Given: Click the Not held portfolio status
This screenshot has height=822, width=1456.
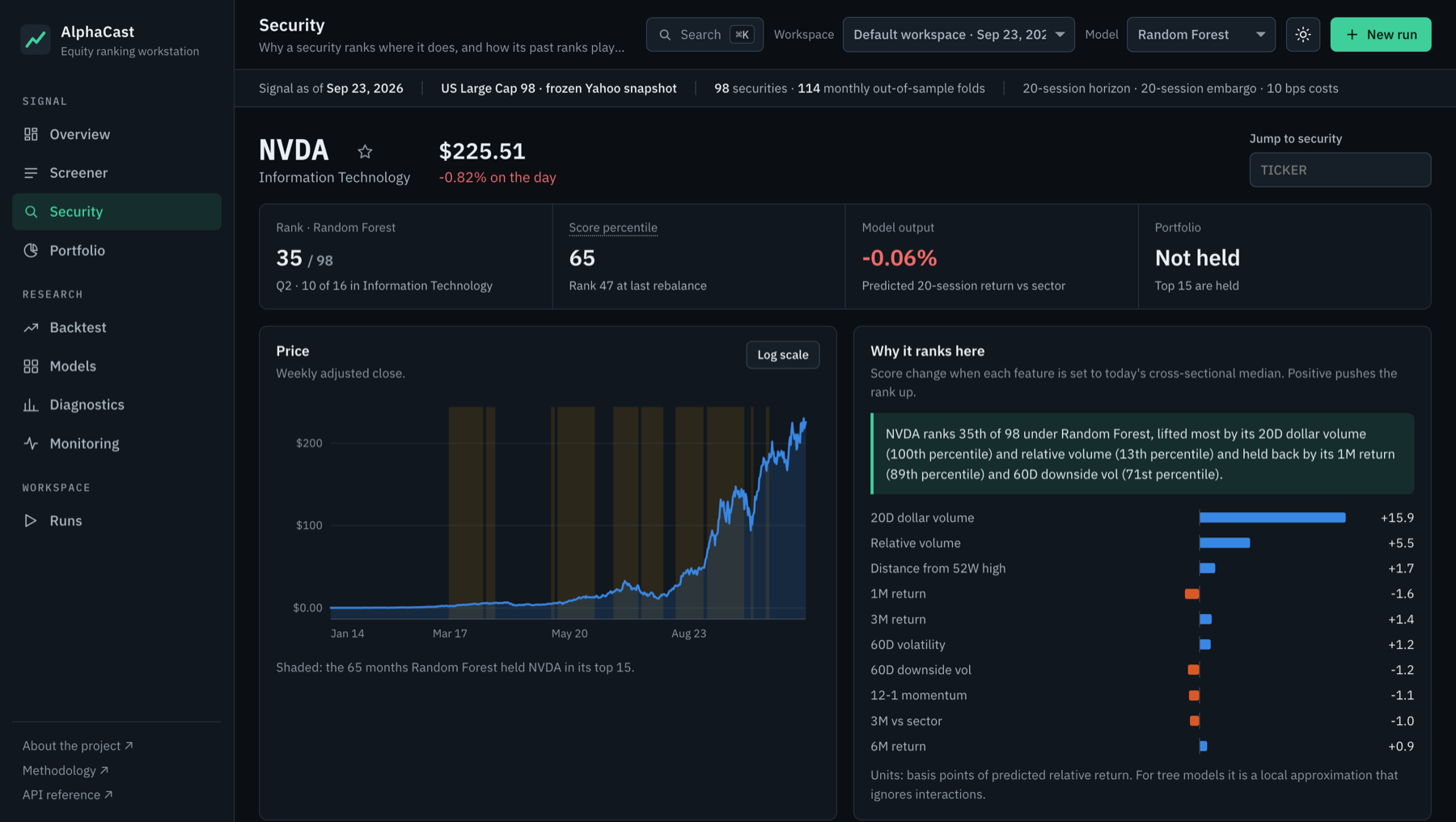Looking at the screenshot, I should tap(1197, 258).
